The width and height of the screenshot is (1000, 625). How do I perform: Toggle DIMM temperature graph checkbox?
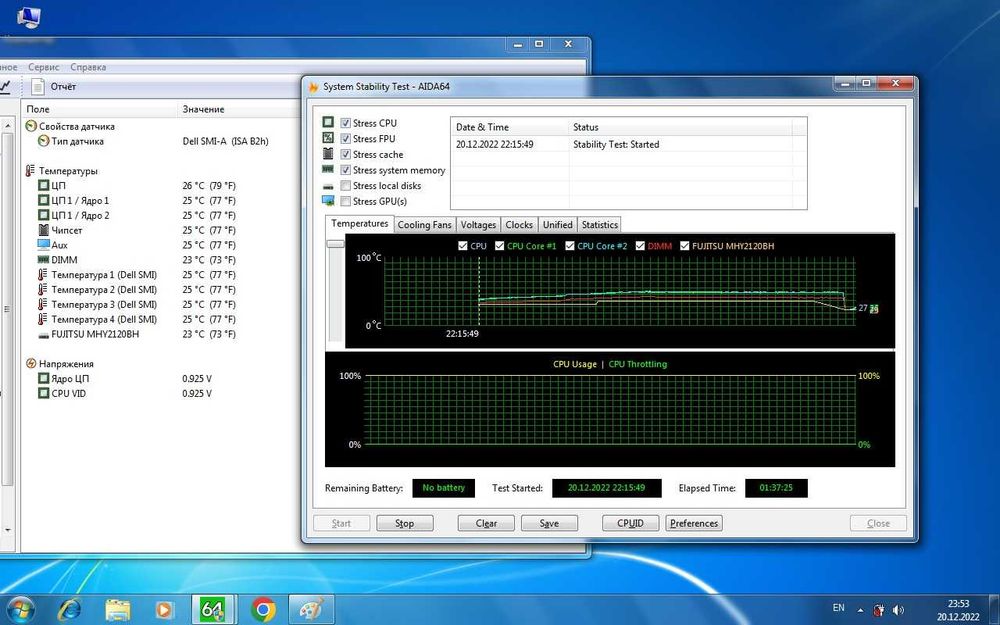point(640,246)
